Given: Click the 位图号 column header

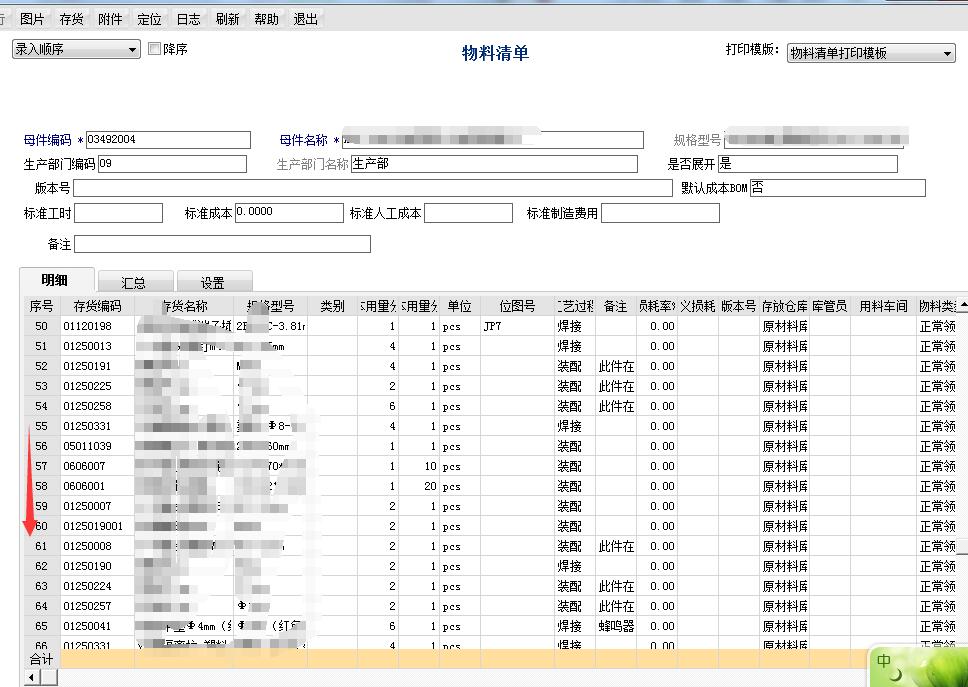Looking at the screenshot, I should 517,306.
